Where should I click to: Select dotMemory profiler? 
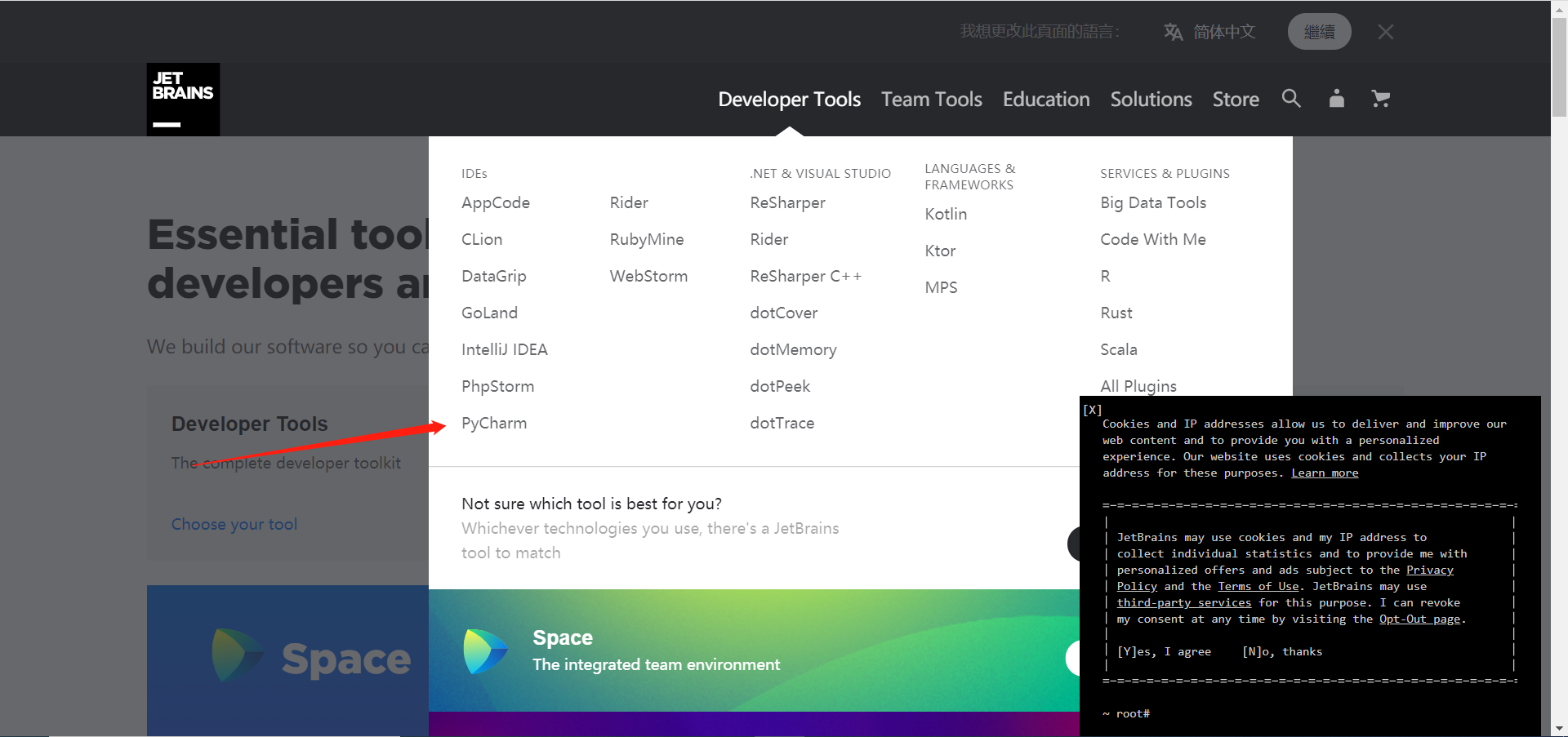[793, 349]
